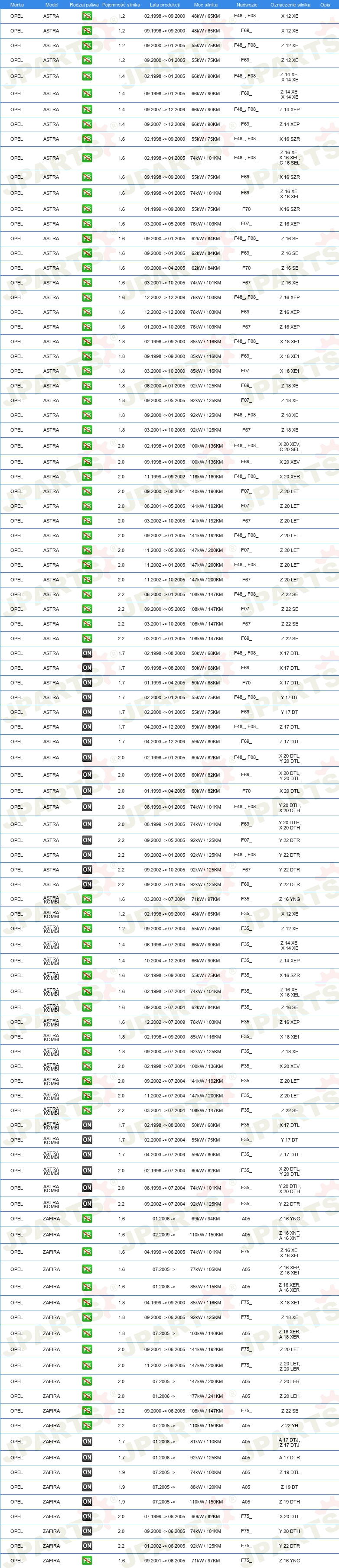Click the 140kW / 190KM power cell

205,491
